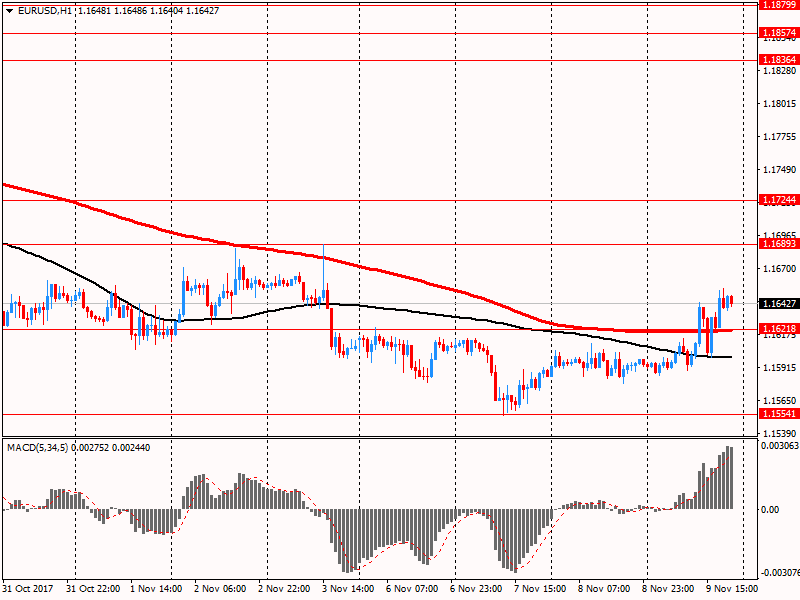Select the 1.16700 price scale value
The height and width of the screenshot is (600, 800).
[780, 268]
